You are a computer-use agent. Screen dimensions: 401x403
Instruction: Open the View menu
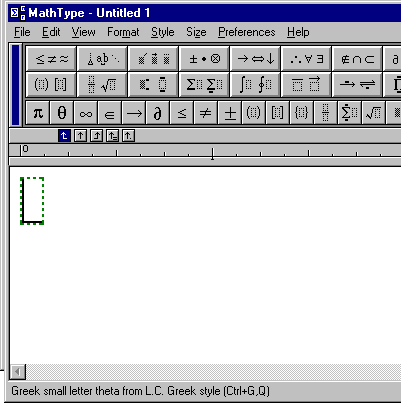[83, 32]
